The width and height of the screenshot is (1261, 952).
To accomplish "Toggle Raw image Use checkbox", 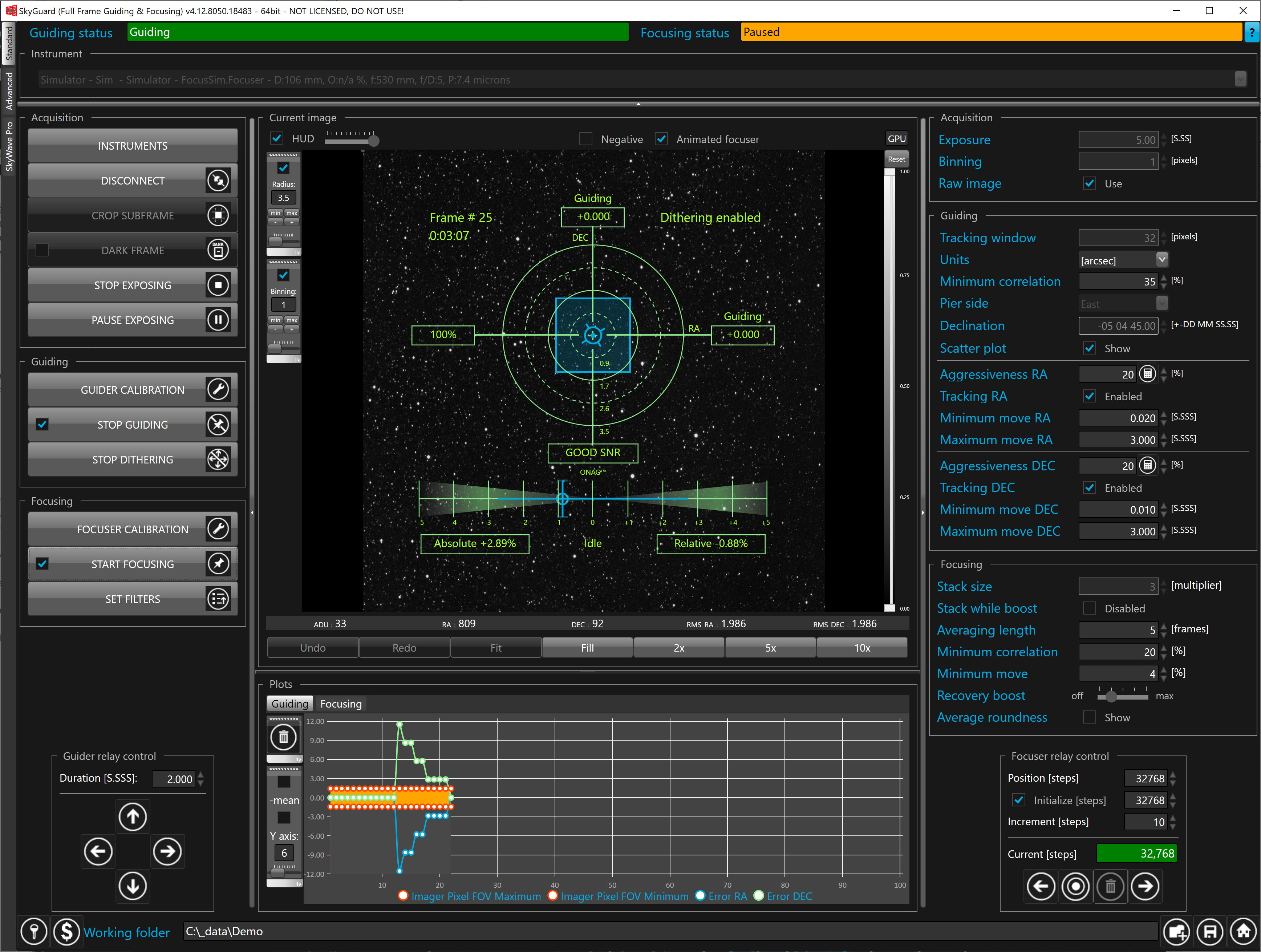I will click(1090, 183).
